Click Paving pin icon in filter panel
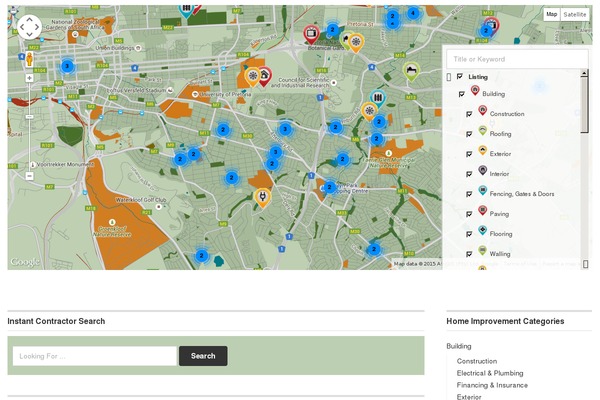This screenshot has width=600, height=400. tap(483, 210)
